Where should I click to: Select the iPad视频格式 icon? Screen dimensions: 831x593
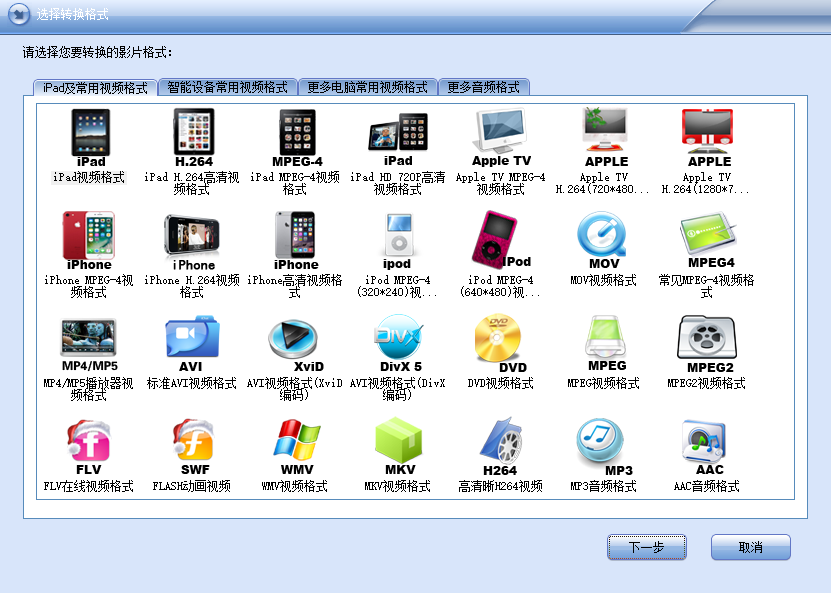[91, 132]
